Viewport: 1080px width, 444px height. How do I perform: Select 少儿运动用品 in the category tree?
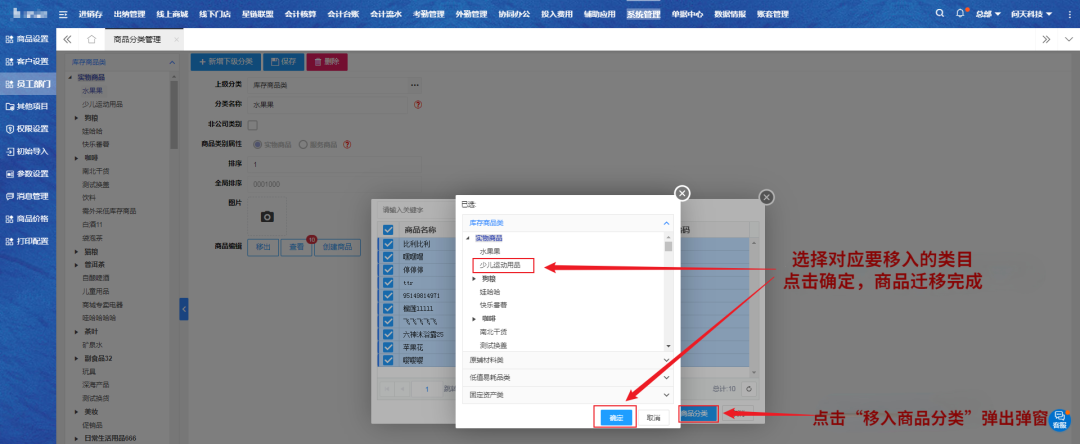(503, 265)
